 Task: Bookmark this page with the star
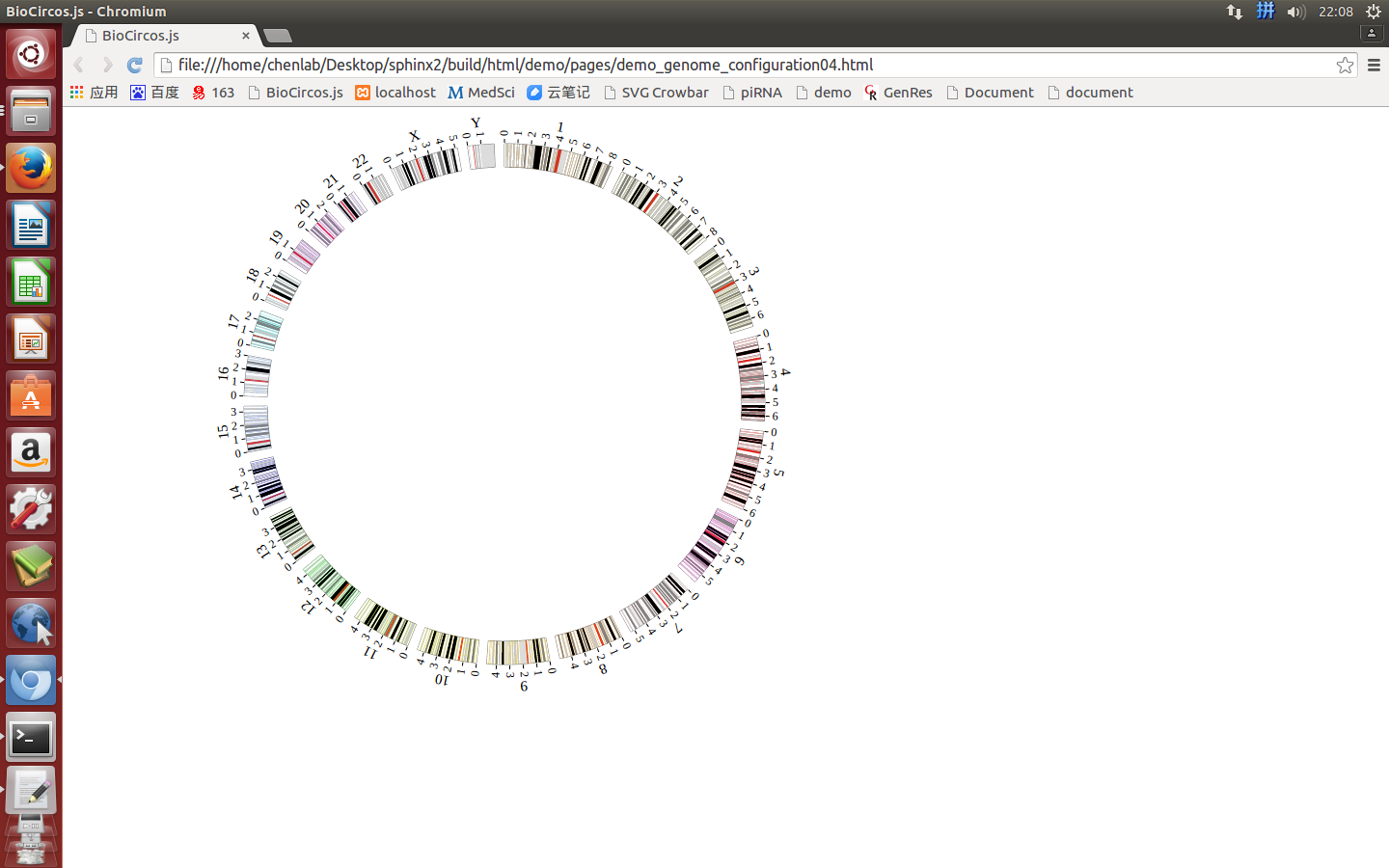point(1345,65)
